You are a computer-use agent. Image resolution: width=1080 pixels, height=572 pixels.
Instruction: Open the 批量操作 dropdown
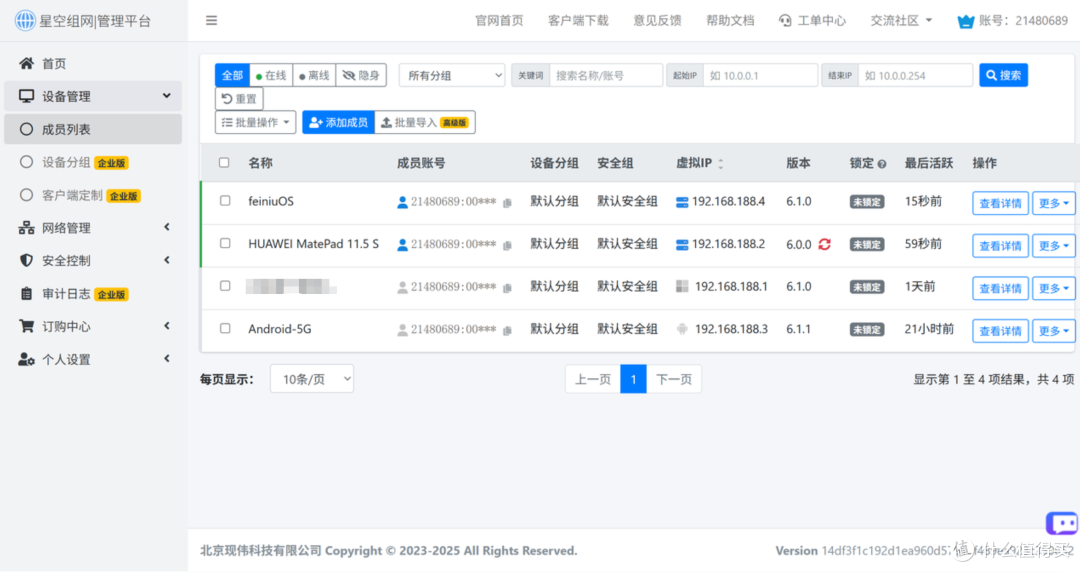coord(256,123)
